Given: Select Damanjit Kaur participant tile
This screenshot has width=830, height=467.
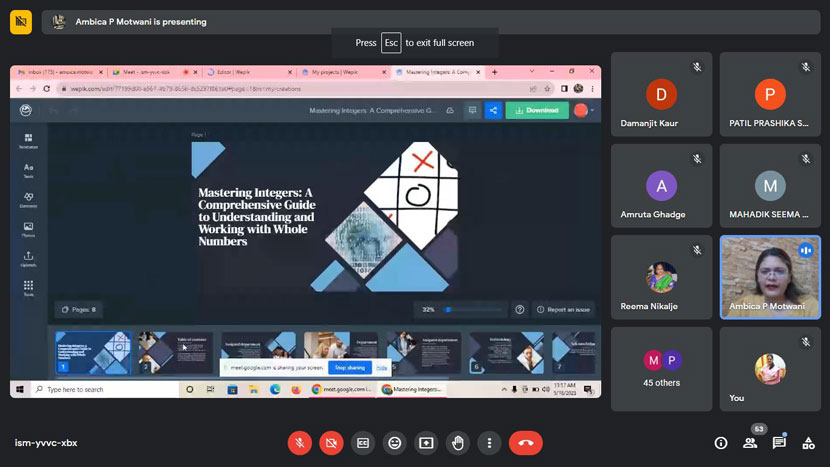Looking at the screenshot, I should pyautogui.click(x=661, y=94).
